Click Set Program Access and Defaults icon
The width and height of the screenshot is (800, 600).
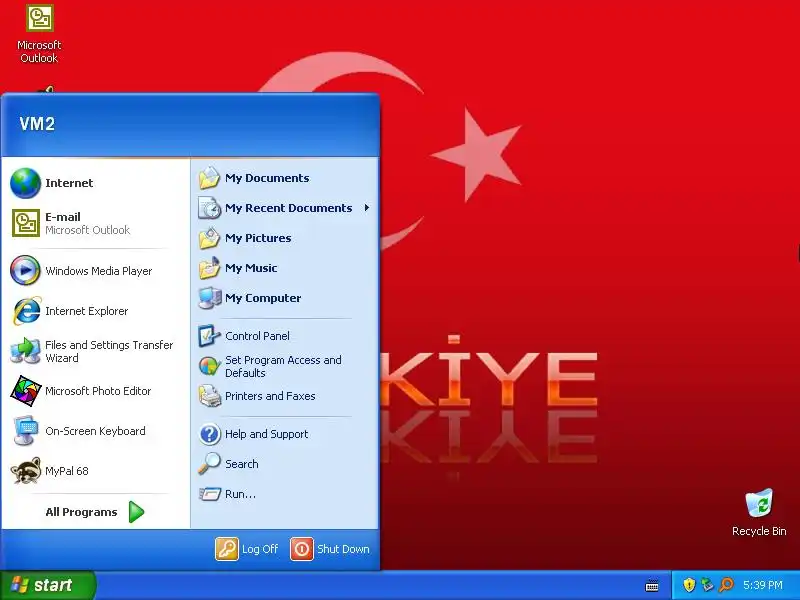209,366
